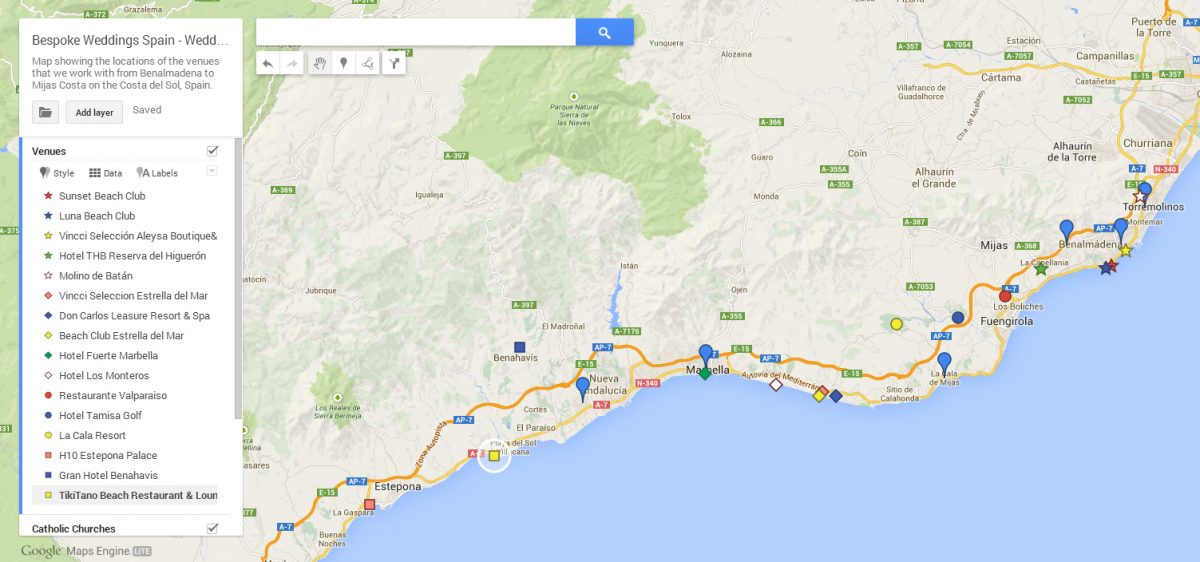
Task: Select the hand pan tool
Action: tap(320, 64)
